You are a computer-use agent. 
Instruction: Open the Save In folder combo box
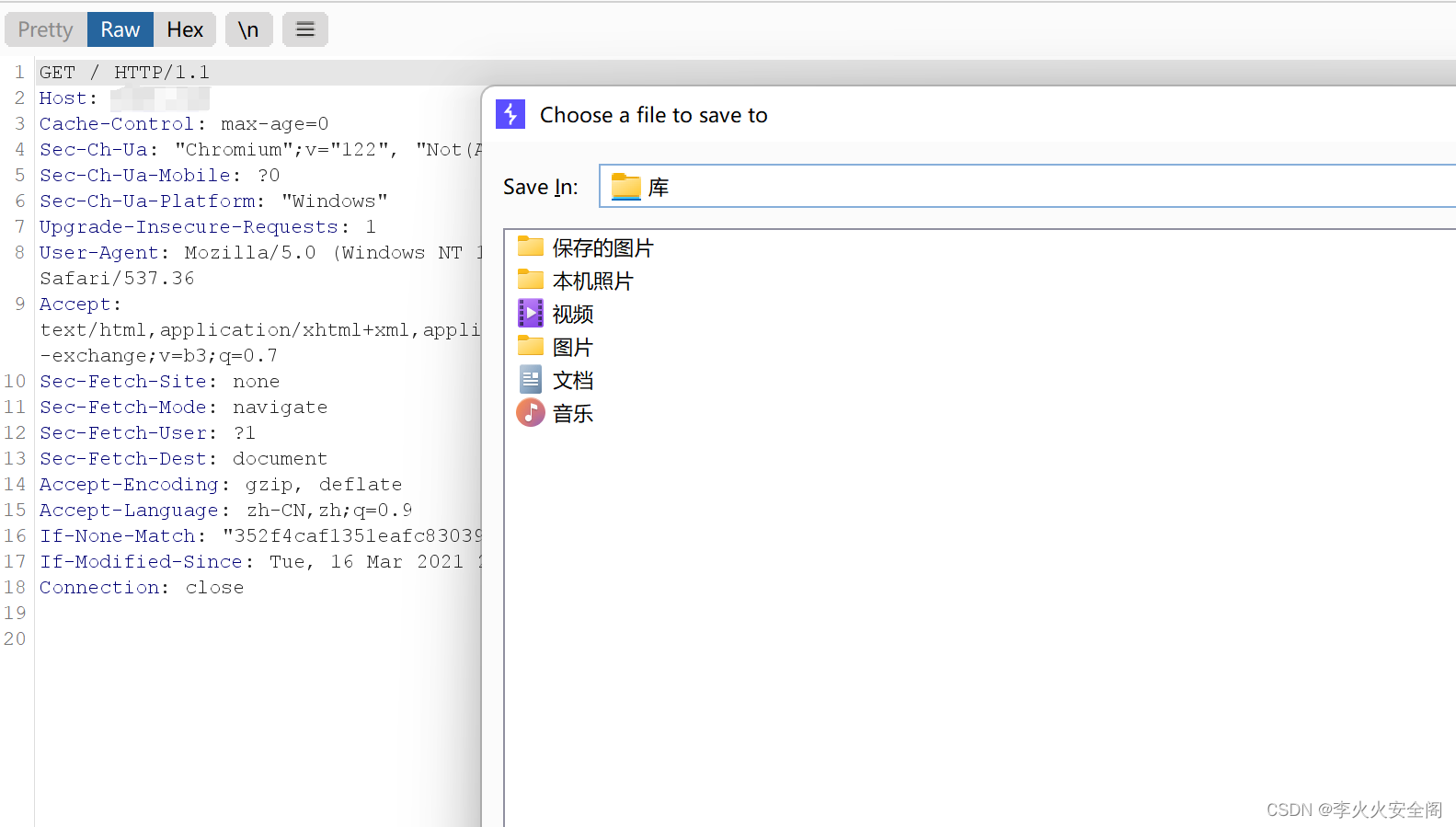click(1027, 187)
